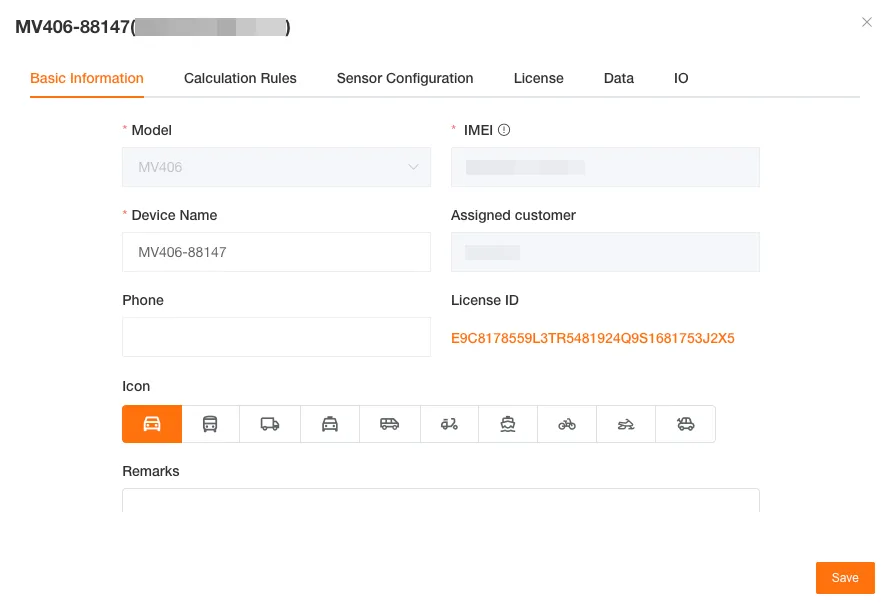This screenshot has width=888, height=609.
Task: Choose the bicycle icon
Action: click(x=567, y=424)
